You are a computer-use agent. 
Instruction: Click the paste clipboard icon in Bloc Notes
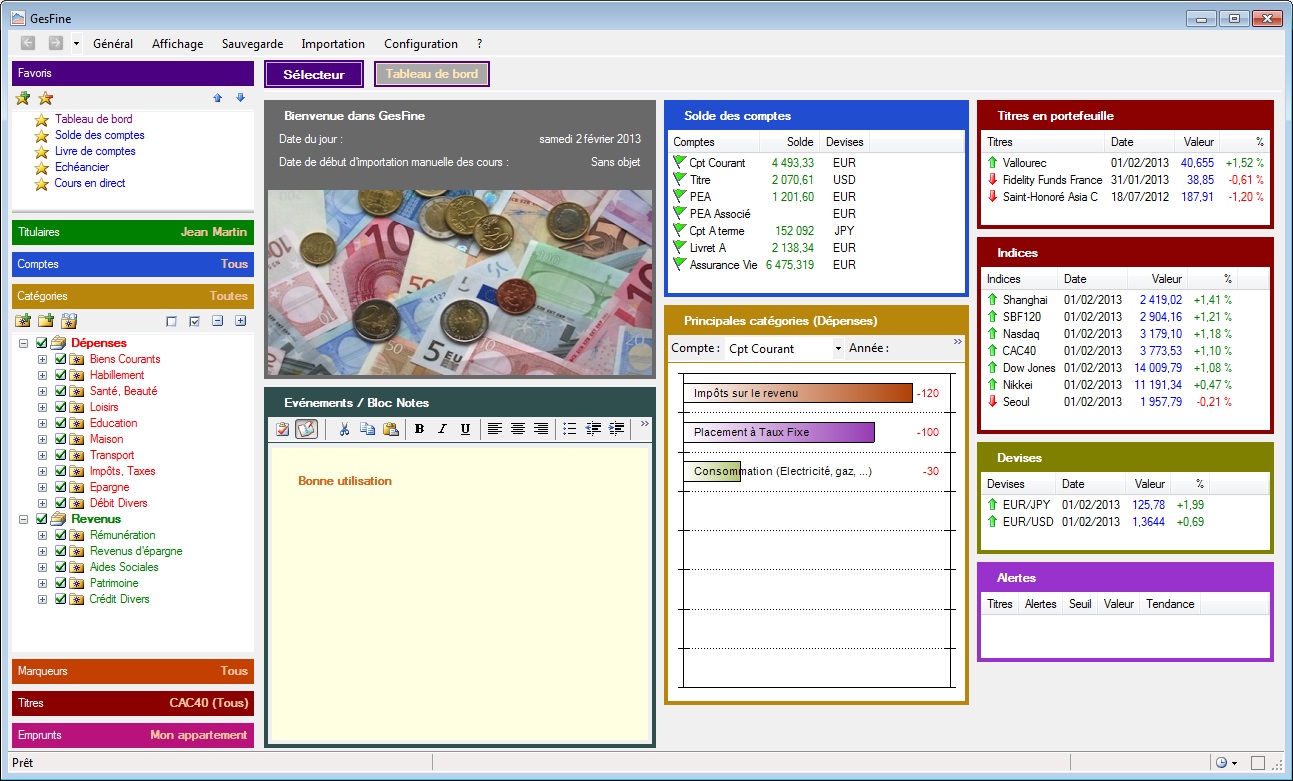[x=390, y=429]
